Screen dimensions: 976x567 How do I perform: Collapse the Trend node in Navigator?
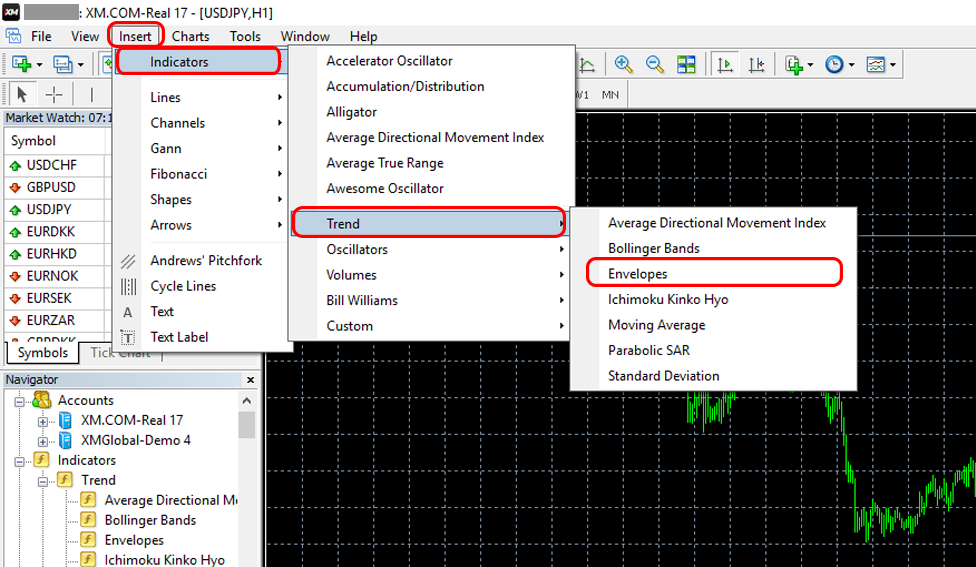(42, 481)
